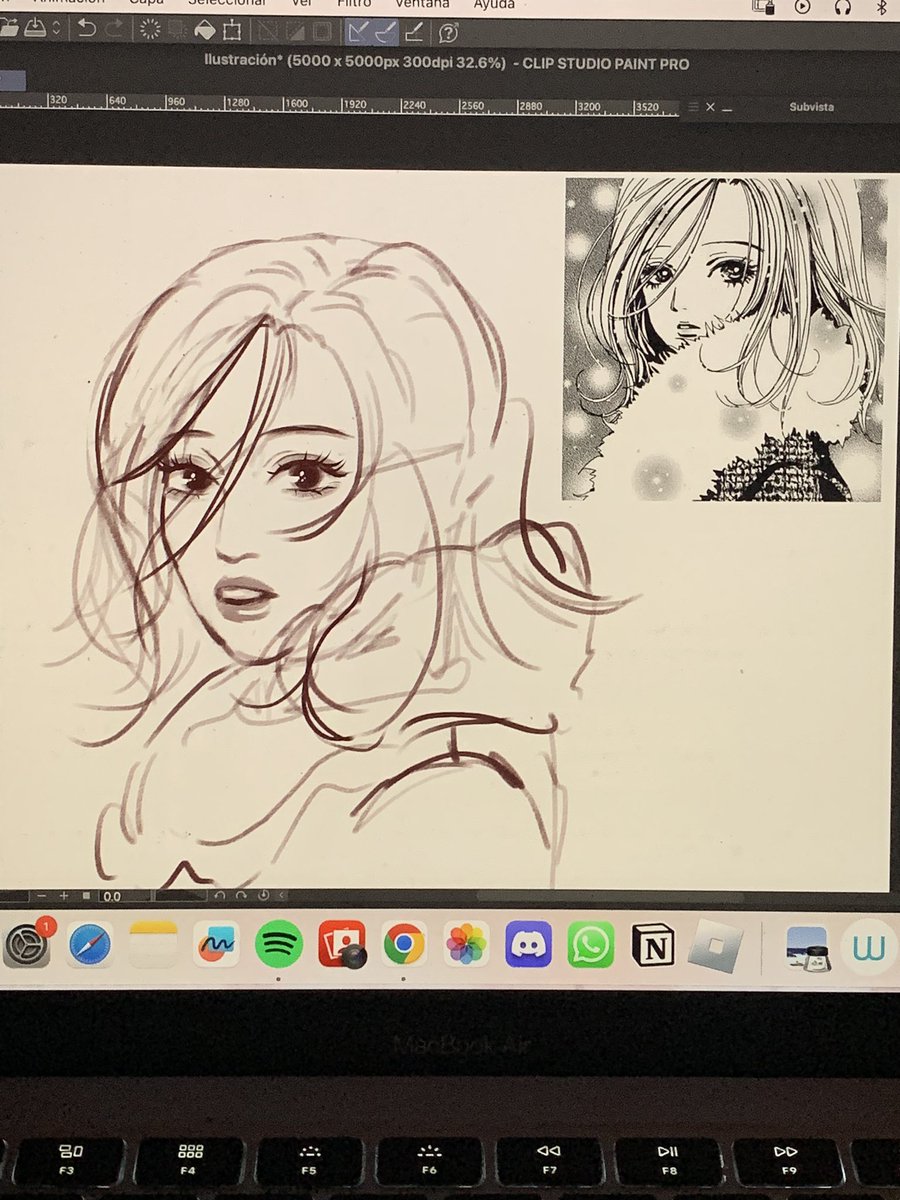This screenshot has height=1200, width=900.
Task: Click the canvas horizontal ruler
Action: tap(340, 103)
